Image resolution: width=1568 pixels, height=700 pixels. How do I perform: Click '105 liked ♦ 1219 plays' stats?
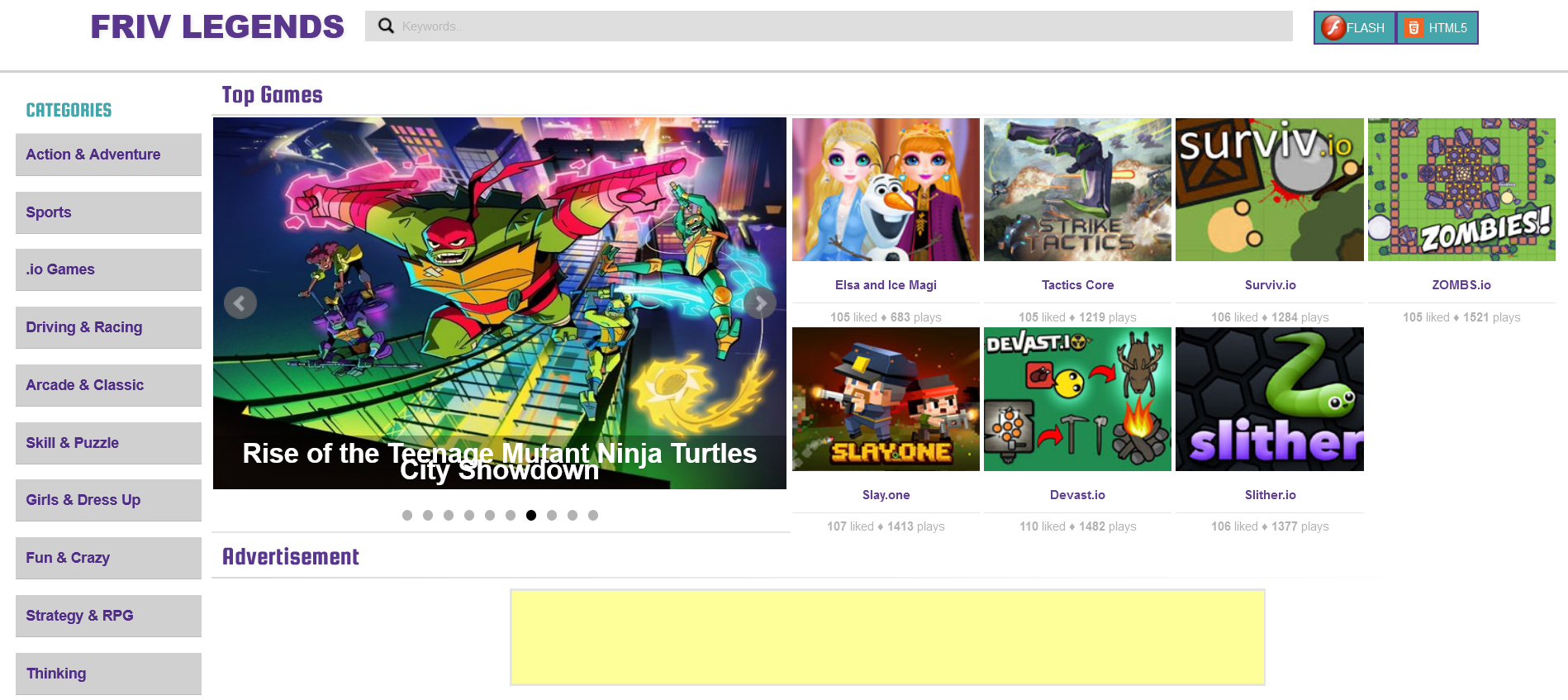coord(1077,317)
